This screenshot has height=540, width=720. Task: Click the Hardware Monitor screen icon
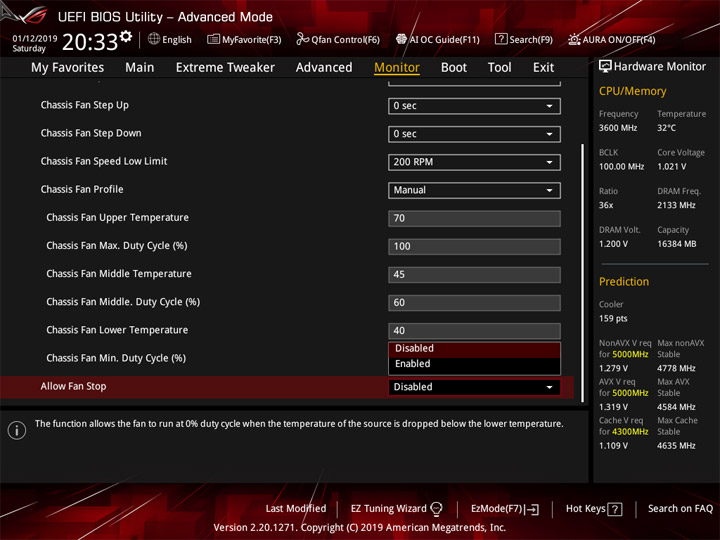pos(605,66)
